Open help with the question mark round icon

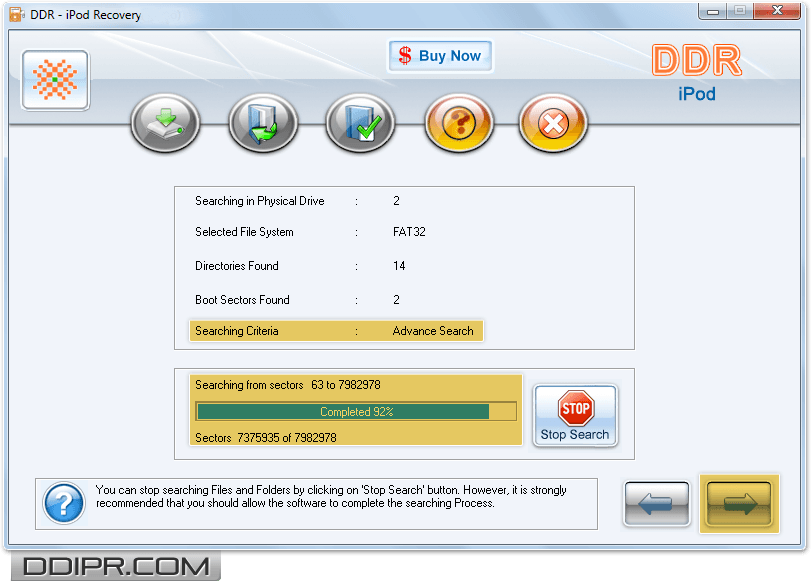tap(459, 123)
